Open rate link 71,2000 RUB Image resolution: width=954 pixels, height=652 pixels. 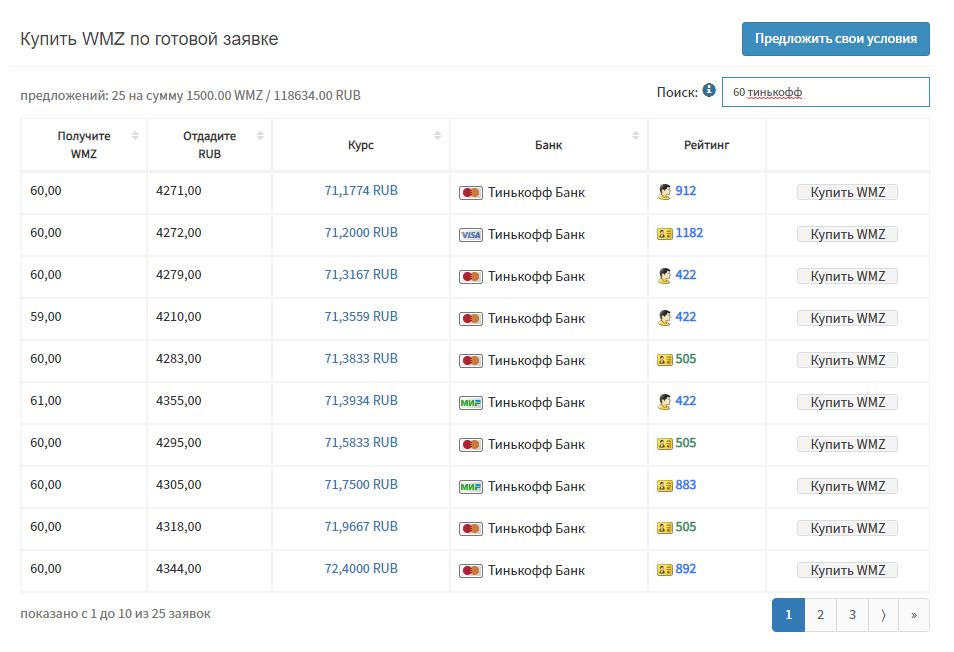[x=361, y=233]
